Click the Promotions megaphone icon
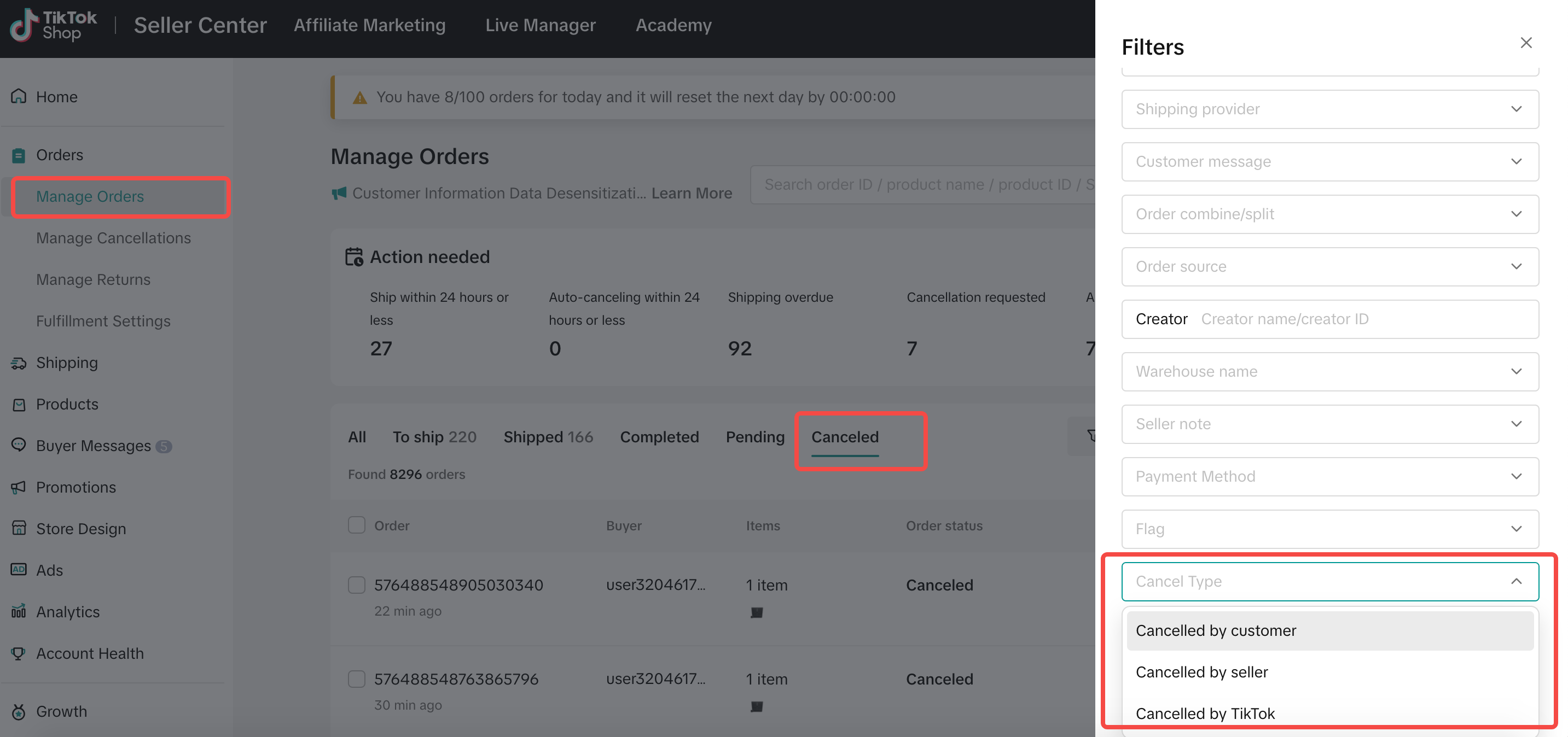1568x737 pixels. point(19,487)
